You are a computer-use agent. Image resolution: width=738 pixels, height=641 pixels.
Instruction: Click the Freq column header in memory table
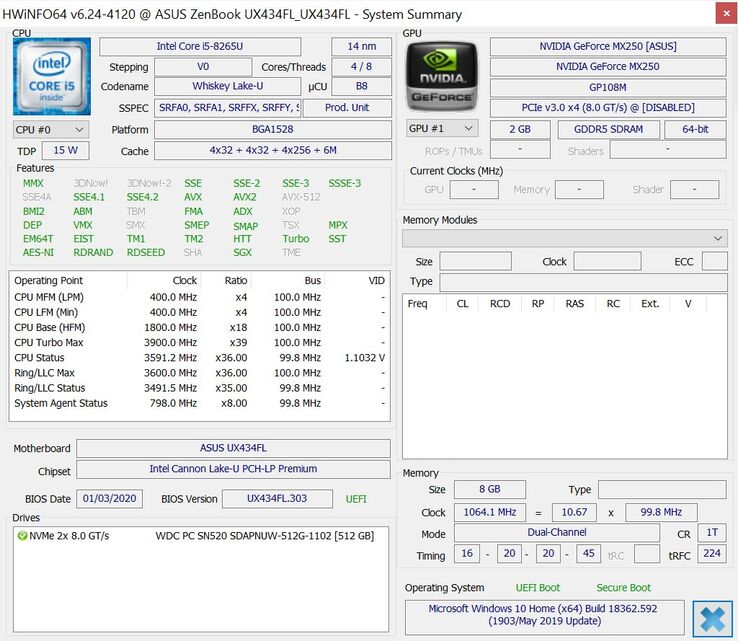tap(418, 304)
